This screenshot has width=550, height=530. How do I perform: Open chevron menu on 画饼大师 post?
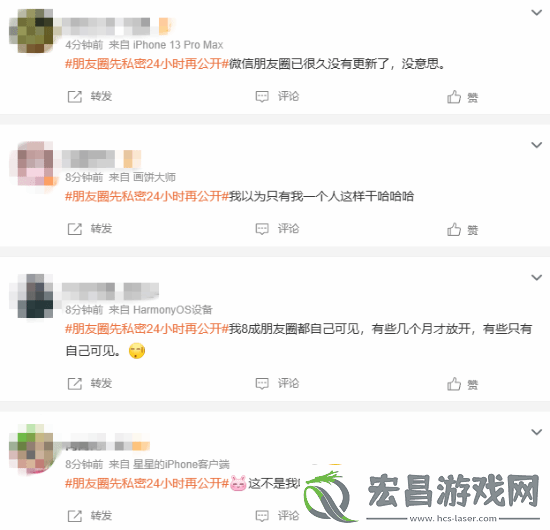coord(537,145)
